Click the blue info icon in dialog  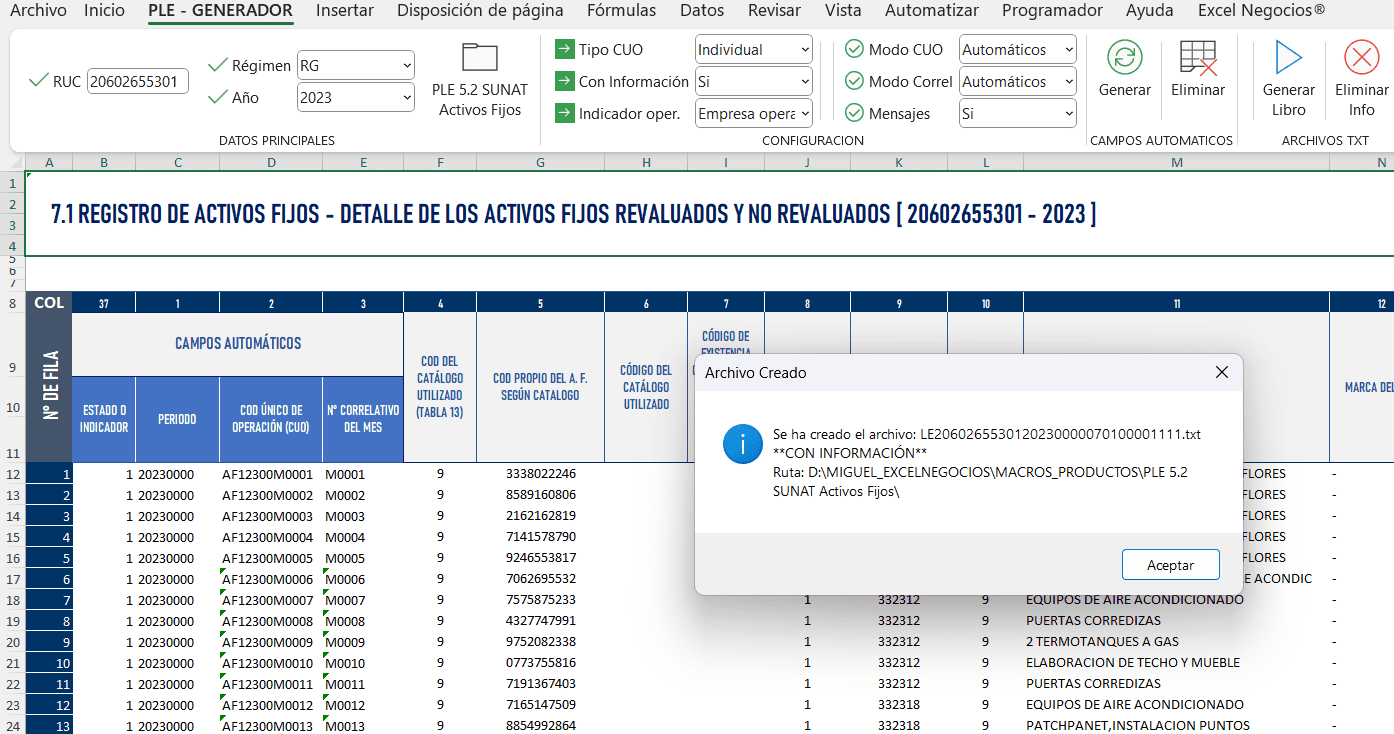pos(743,444)
